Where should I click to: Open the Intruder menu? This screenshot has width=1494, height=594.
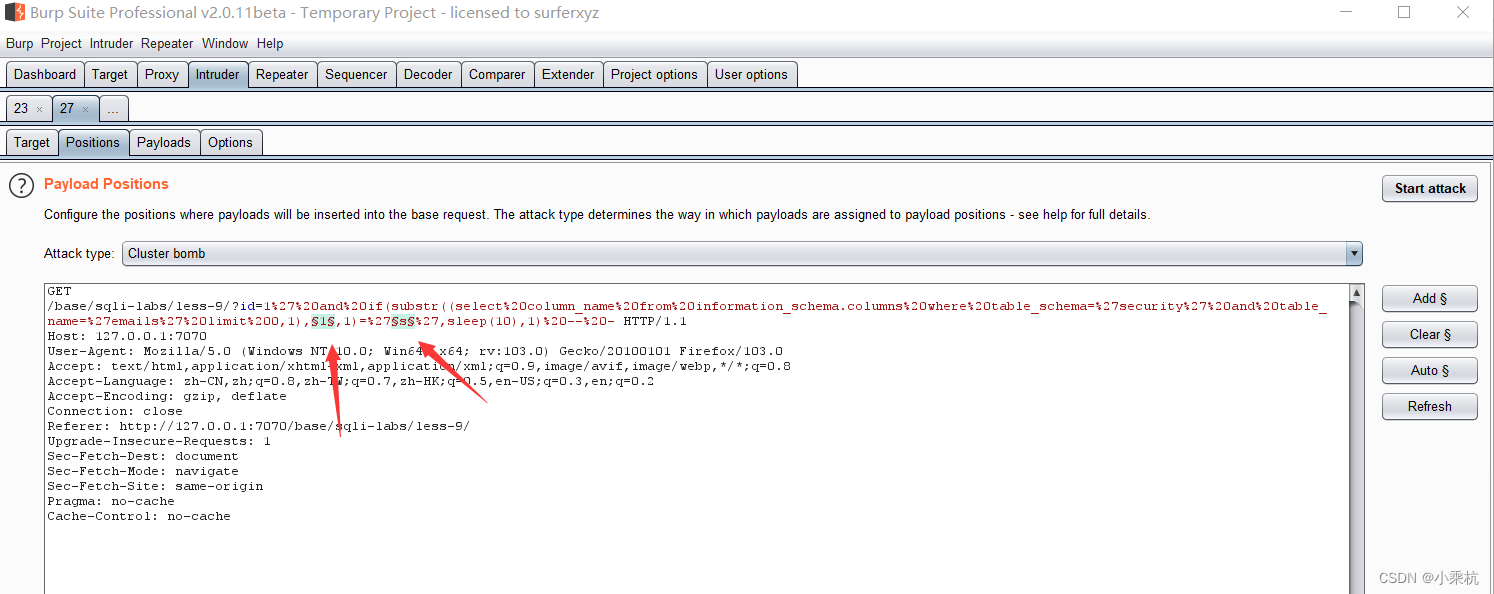point(111,44)
